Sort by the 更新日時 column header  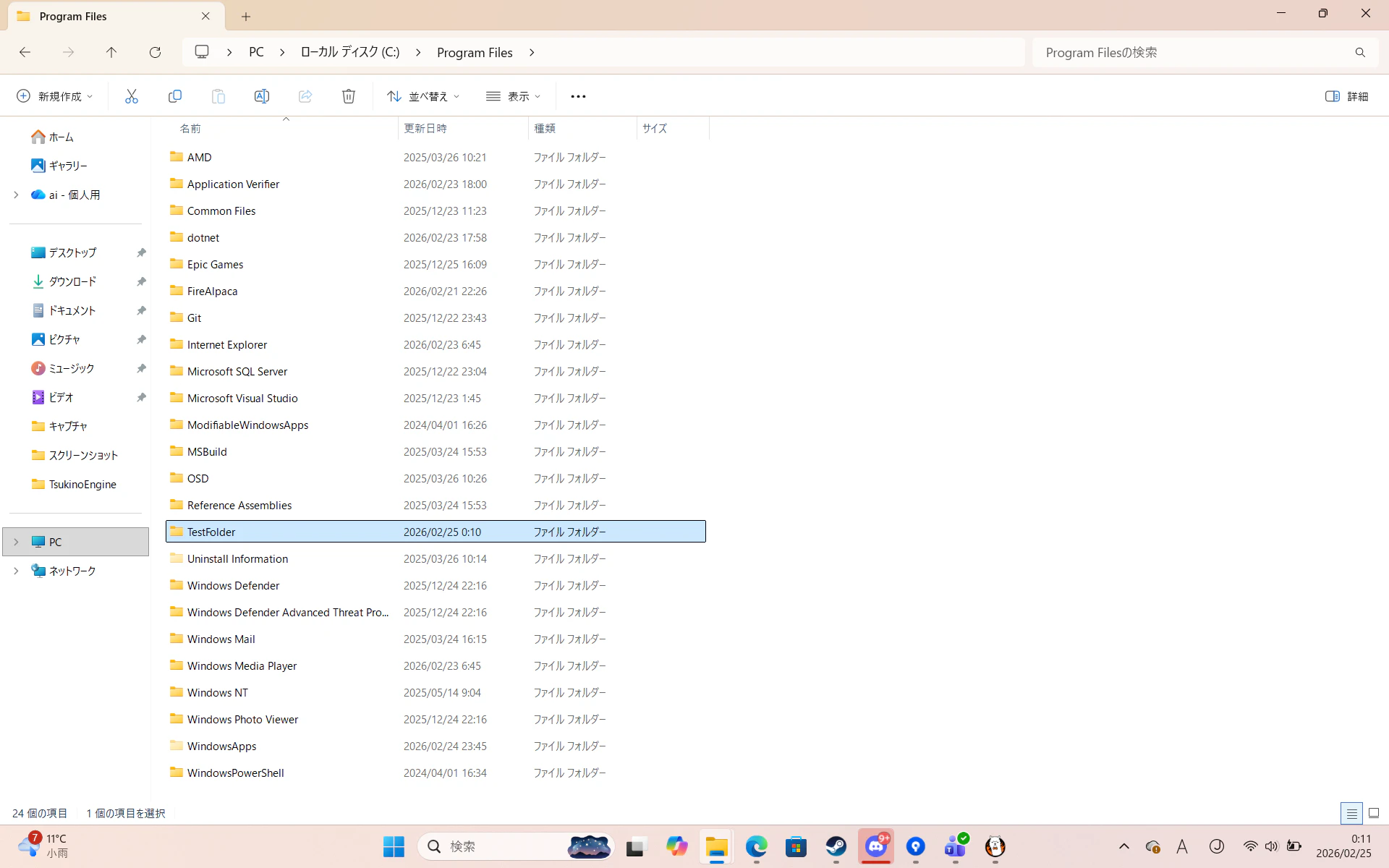[x=425, y=128]
